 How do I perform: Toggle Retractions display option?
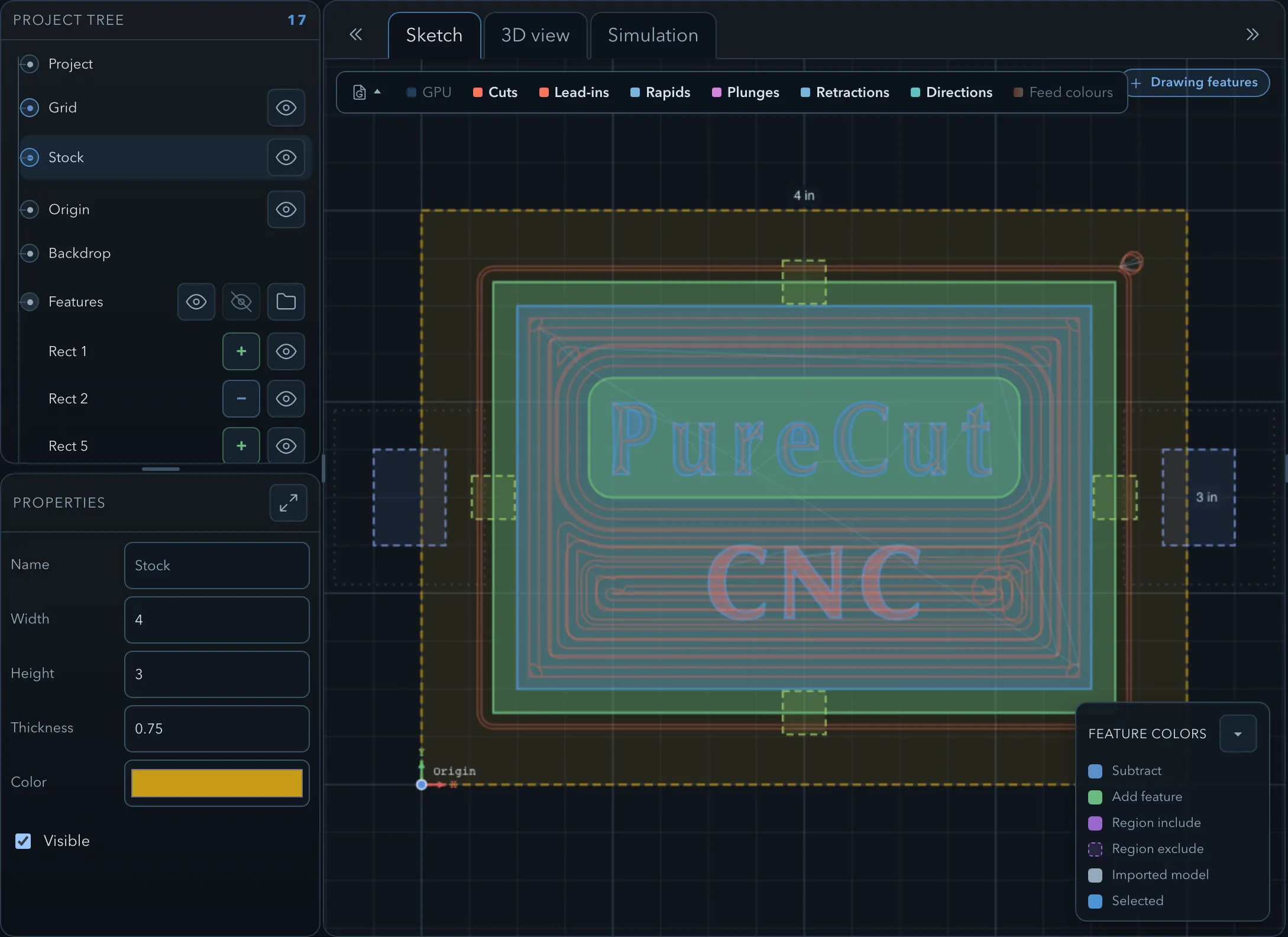[x=844, y=92]
